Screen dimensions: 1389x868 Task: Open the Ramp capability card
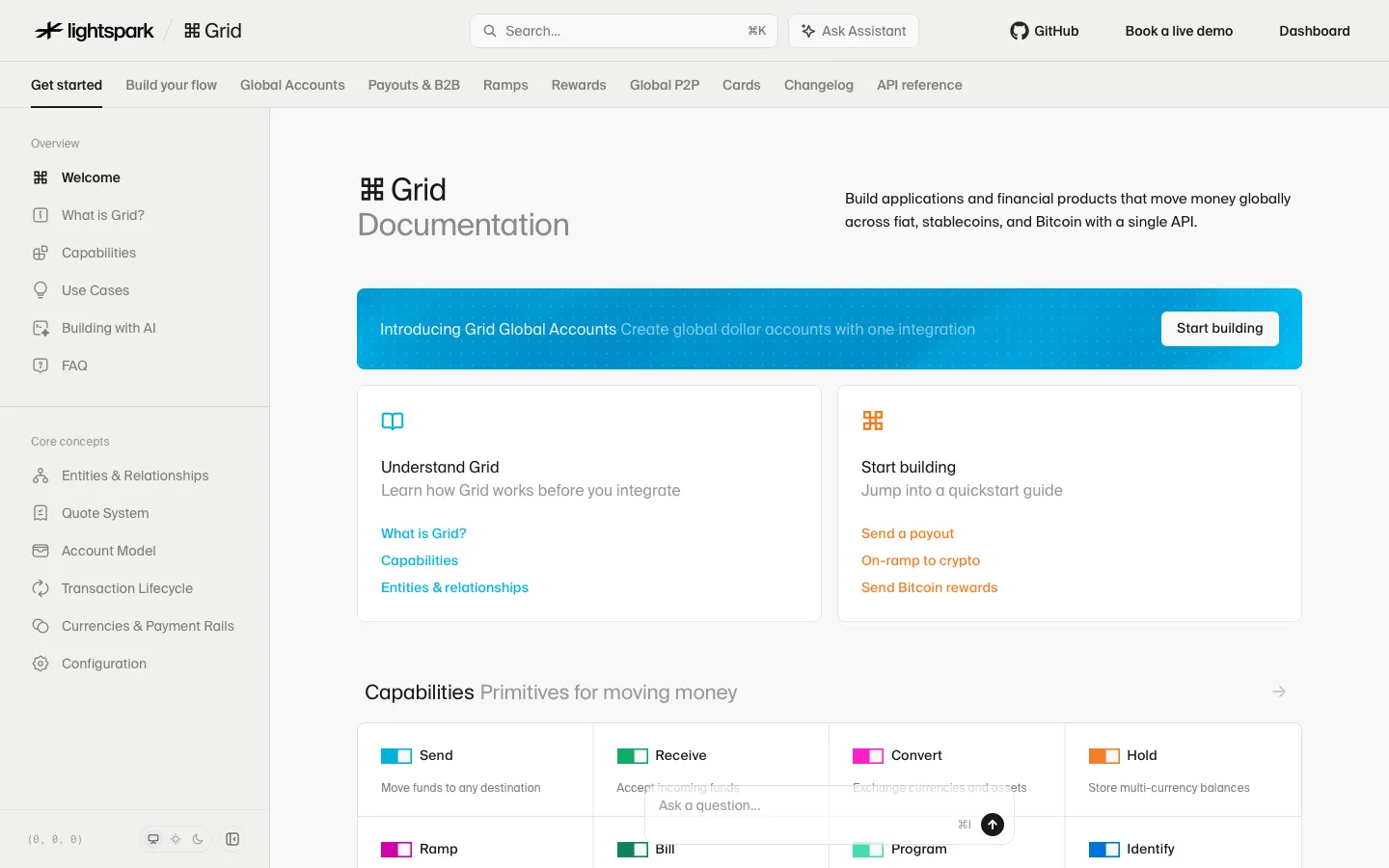[476, 843]
